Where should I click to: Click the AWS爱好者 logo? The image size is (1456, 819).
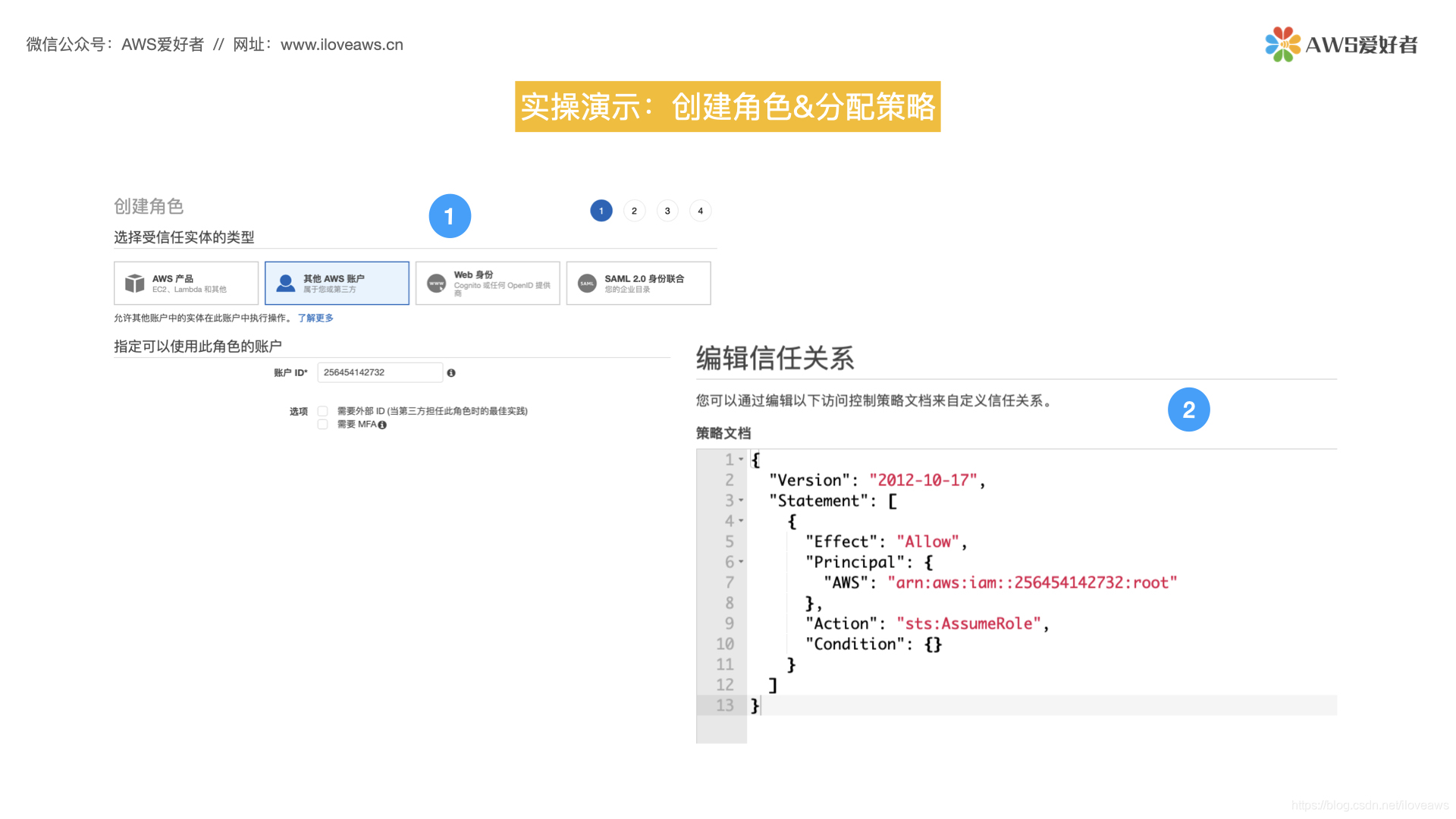(x=1341, y=44)
